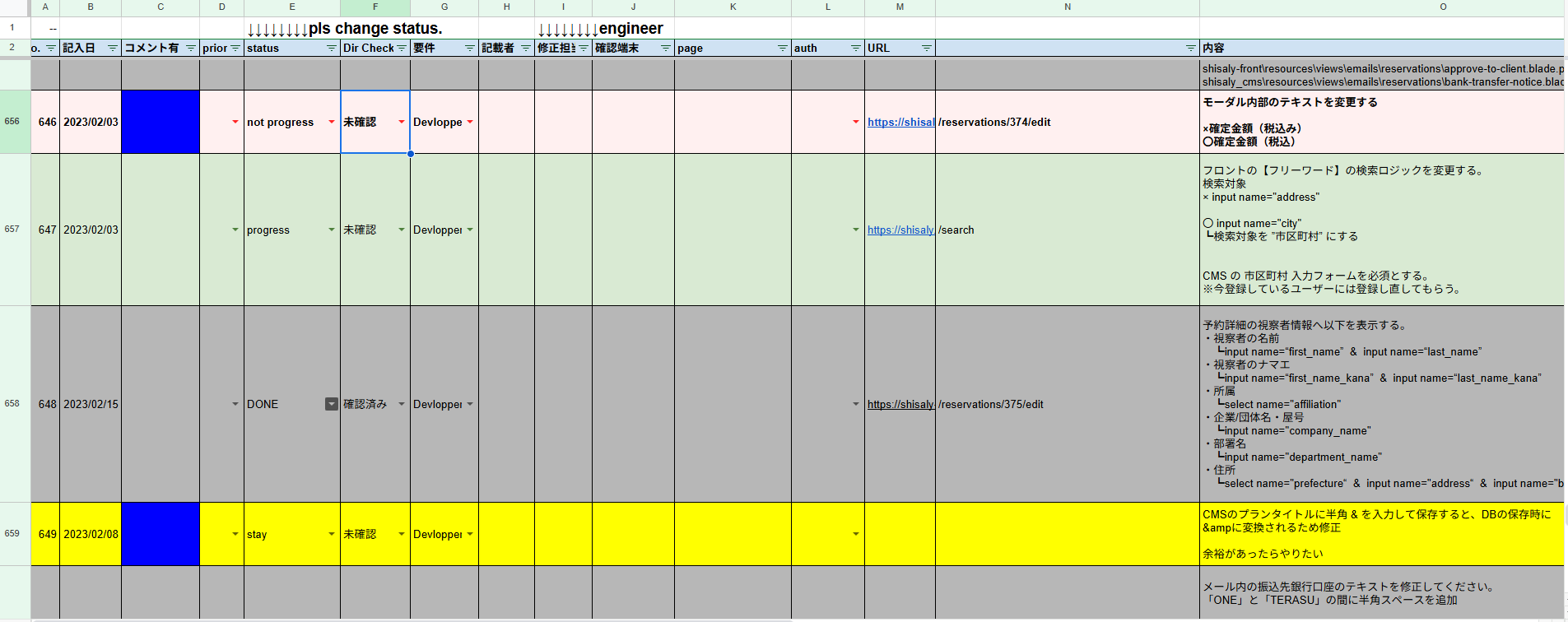Image resolution: width=1568 pixels, height=622 pixels.
Task: Click the filter icon in the auth header
Action: tap(856, 49)
